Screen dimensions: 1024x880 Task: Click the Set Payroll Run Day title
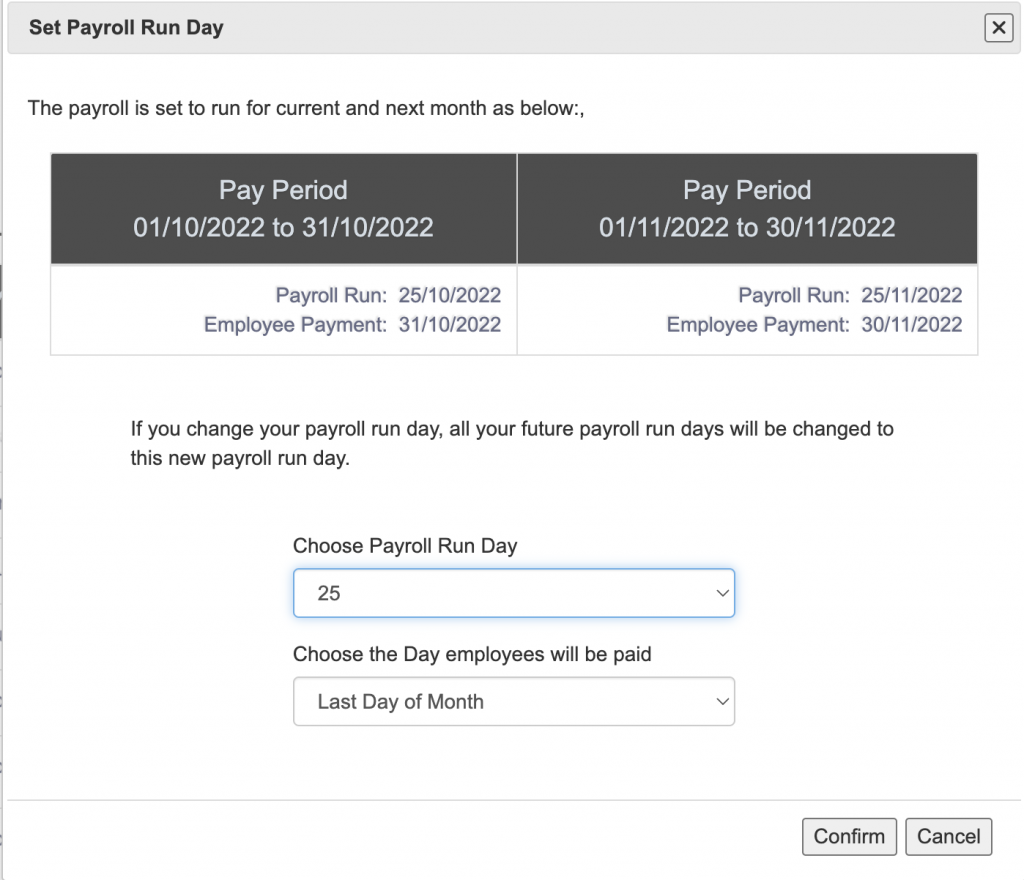tap(126, 28)
